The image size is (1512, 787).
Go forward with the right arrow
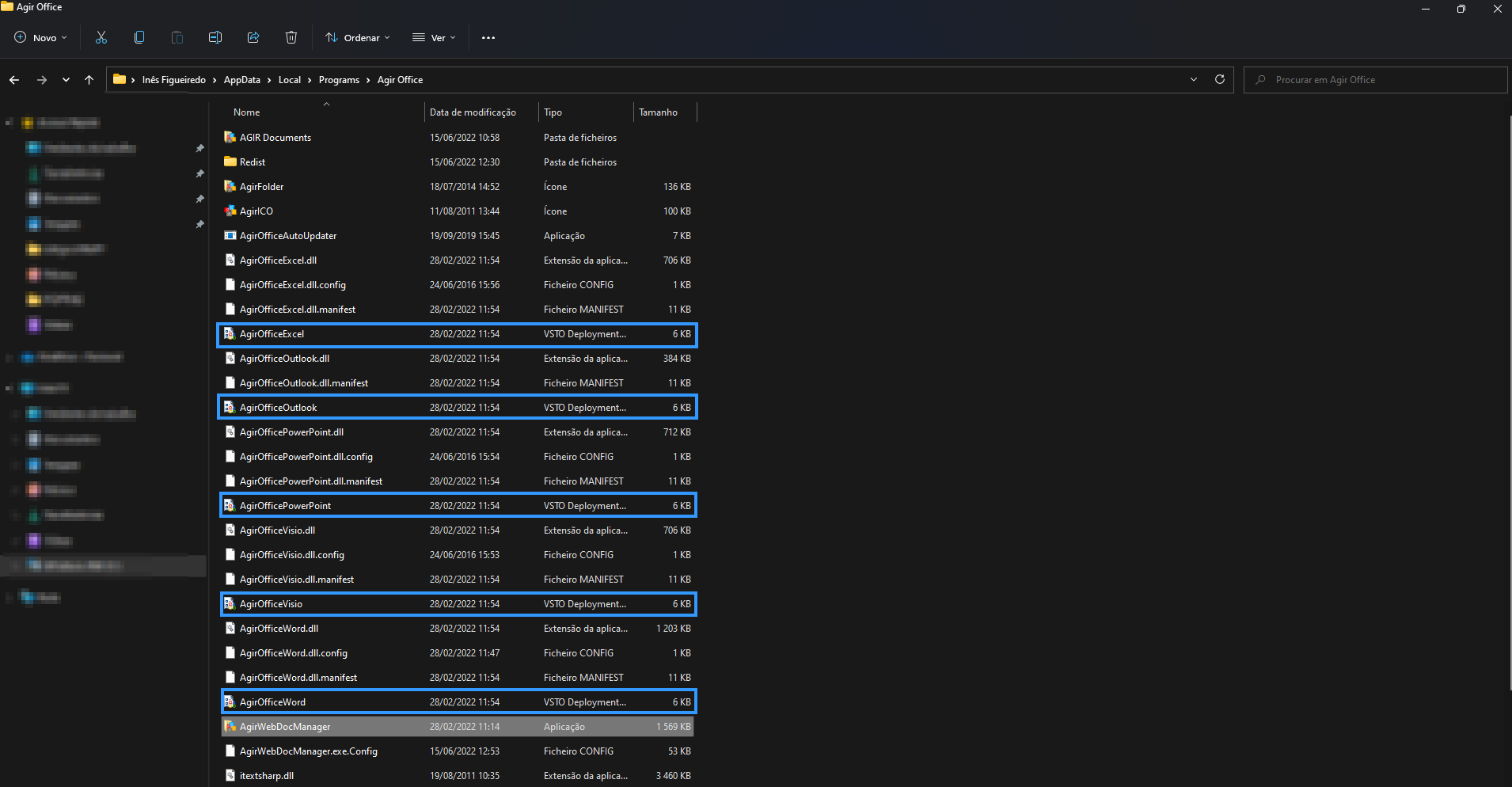coord(42,80)
